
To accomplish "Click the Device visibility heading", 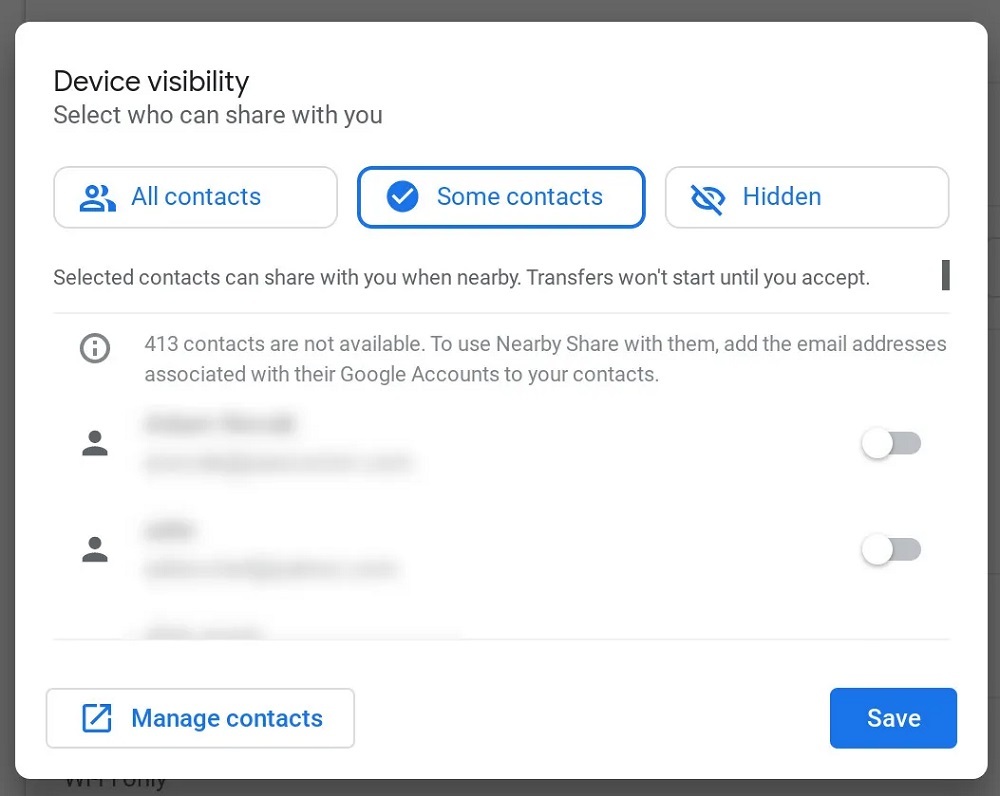I will (x=151, y=81).
